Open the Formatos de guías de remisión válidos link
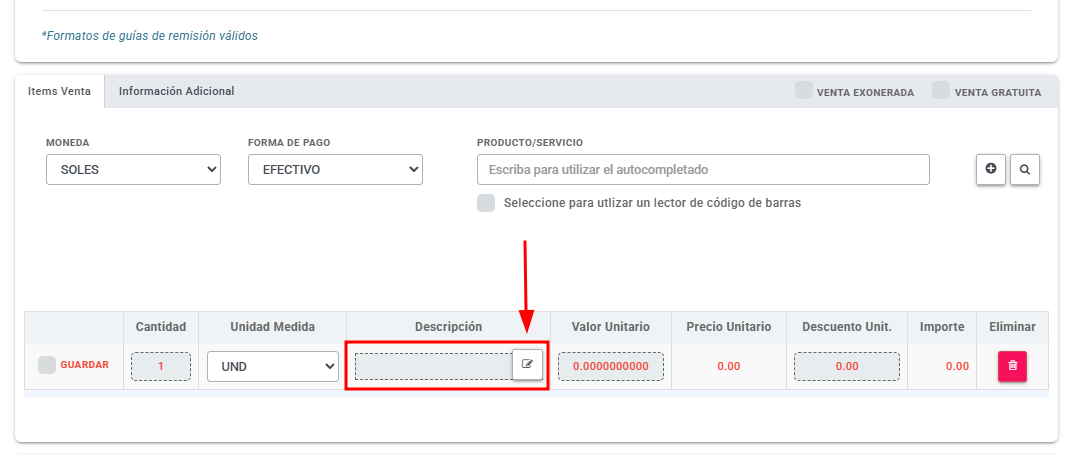The image size is (1074, 455). click(150, 36)
